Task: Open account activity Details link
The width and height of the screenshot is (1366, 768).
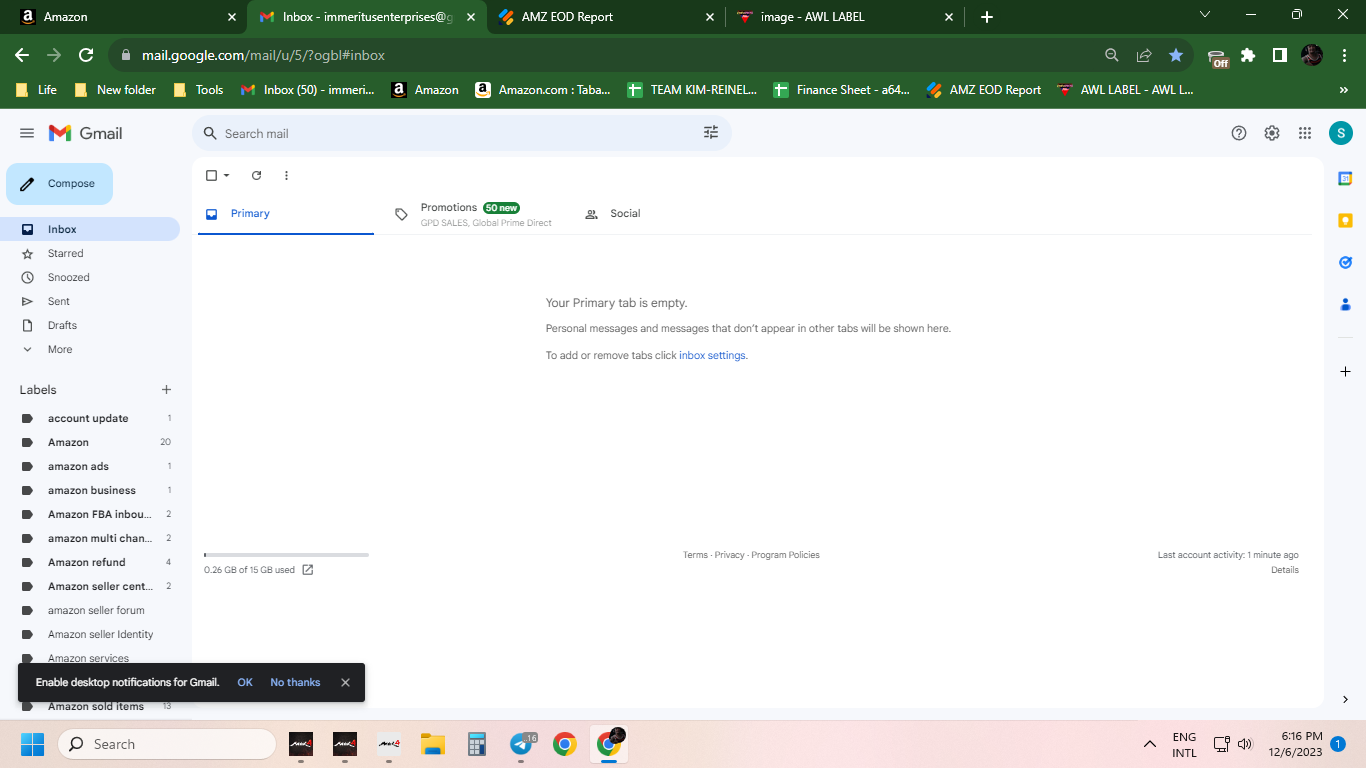Action: coord(1285,570)
